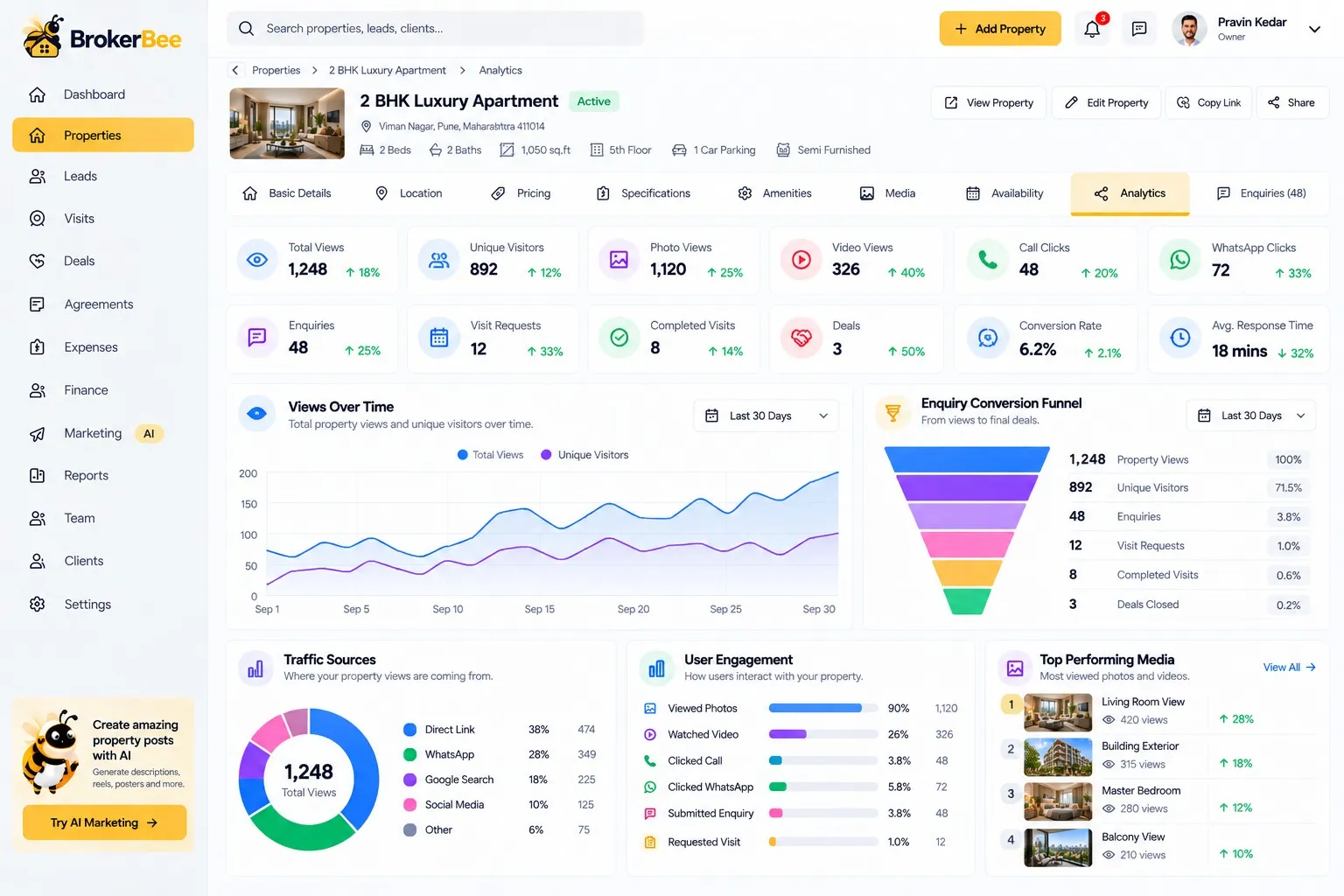Open the Living Room View thumbnail
This screenshot has height=896, width=1344.
point(1058,712)
